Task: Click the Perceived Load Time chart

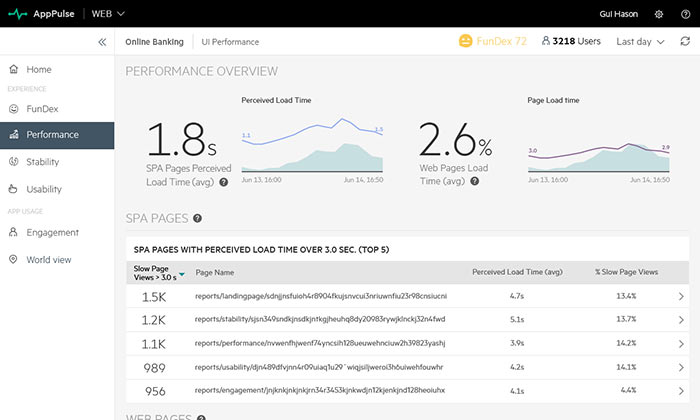Action: [312, 145]
